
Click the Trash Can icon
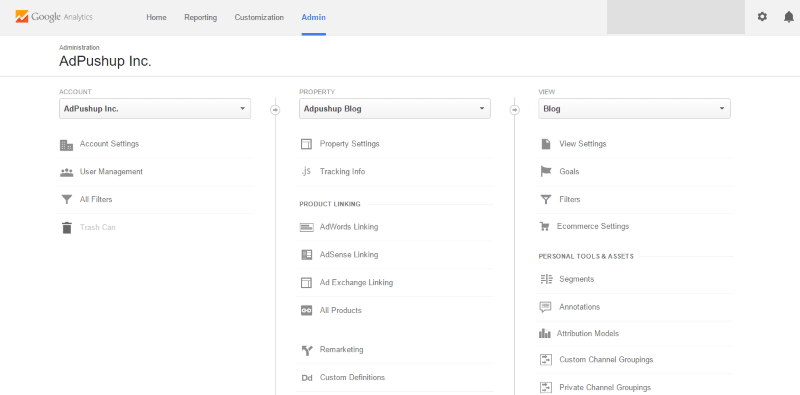[66, 227]
